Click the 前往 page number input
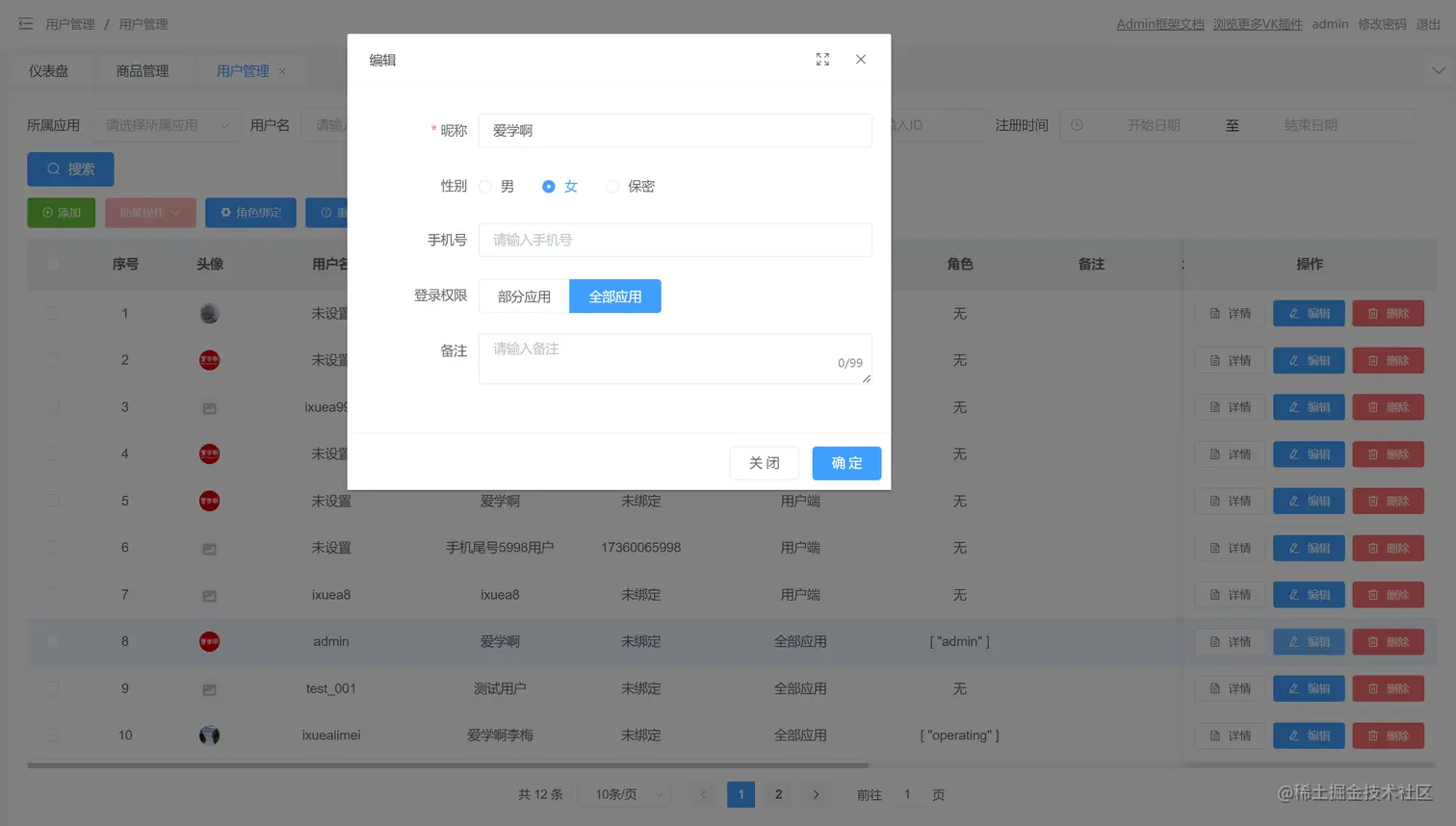 click(x=907, y=795)
